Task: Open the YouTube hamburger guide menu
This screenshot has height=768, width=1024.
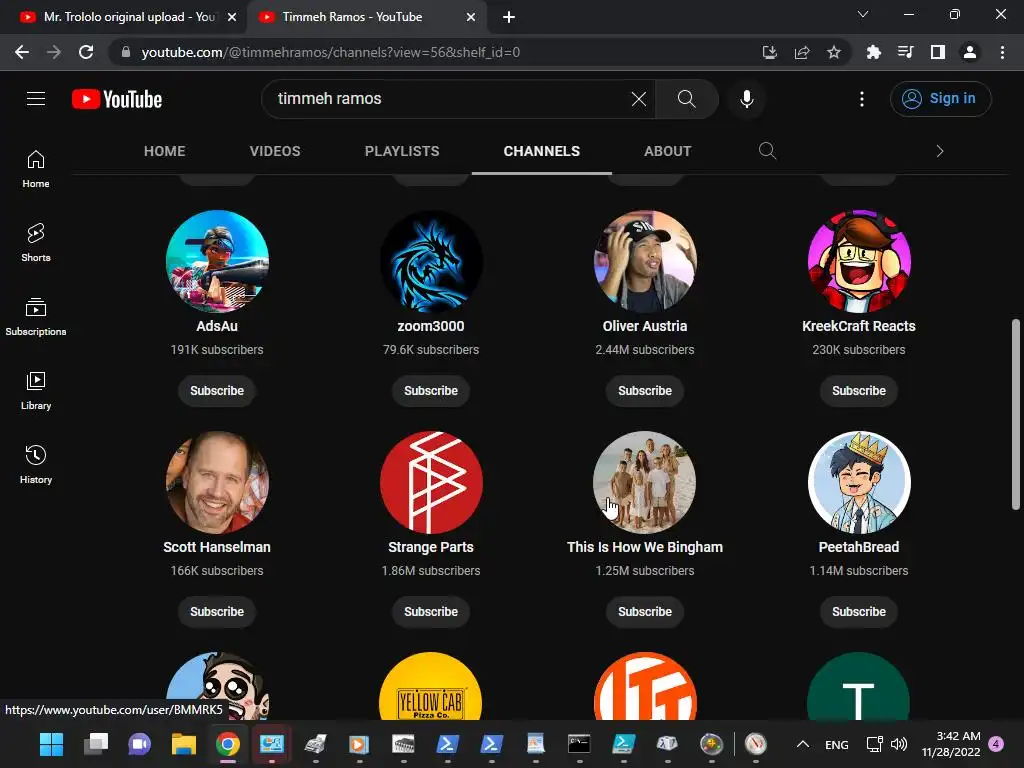Action: [x=36, y=99]
